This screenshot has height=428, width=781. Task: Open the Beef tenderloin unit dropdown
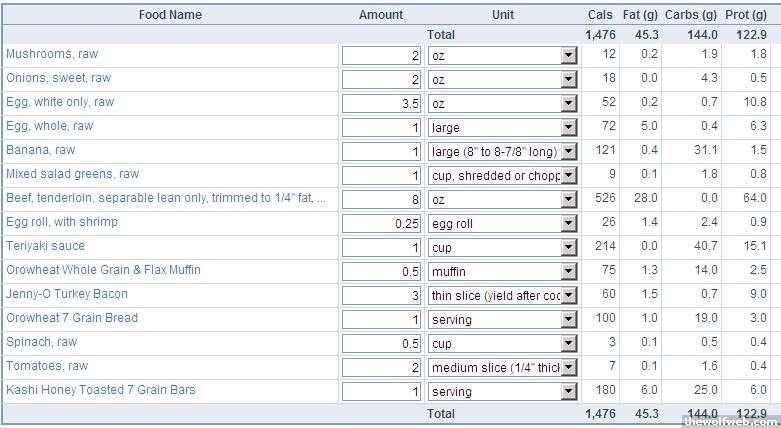(568, 200)
